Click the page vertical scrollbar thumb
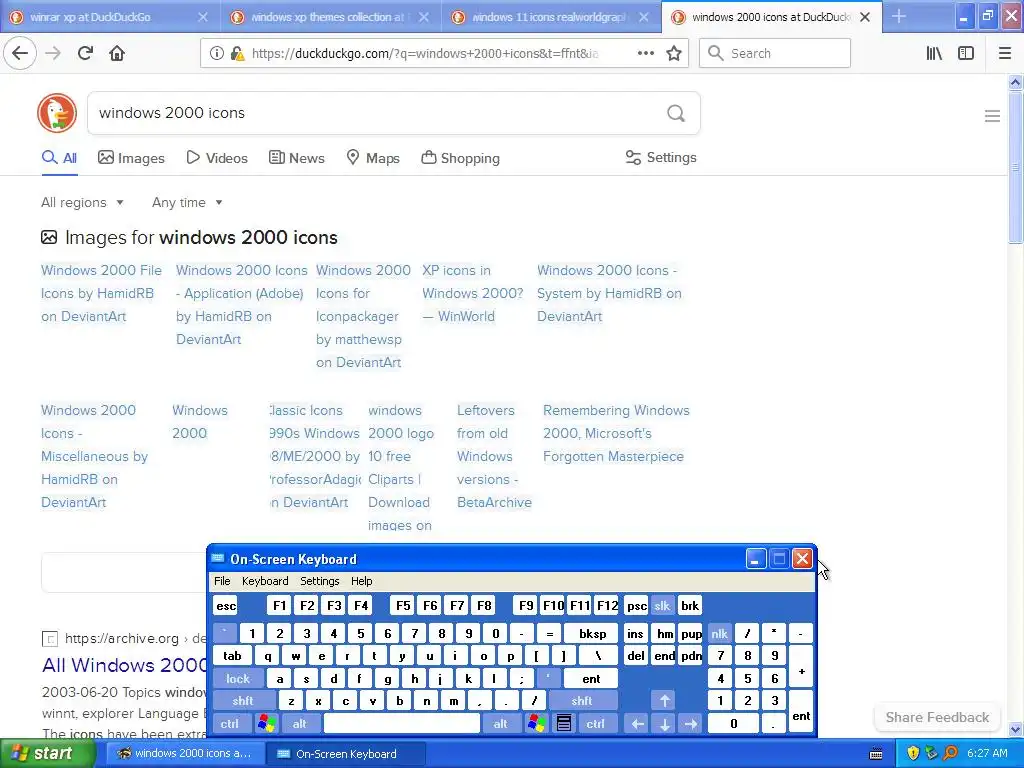Viewport: 1024px width, 768px height. click(1015, 167)
